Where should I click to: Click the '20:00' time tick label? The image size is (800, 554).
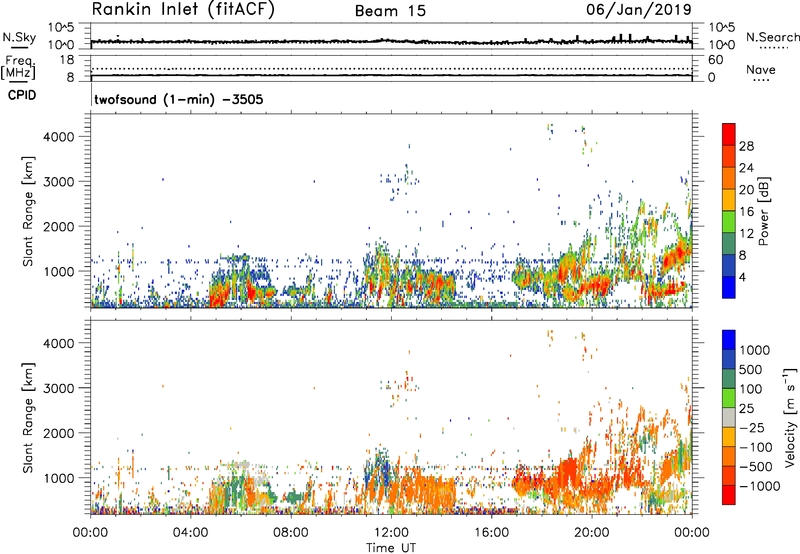click(x=592, y=533)
